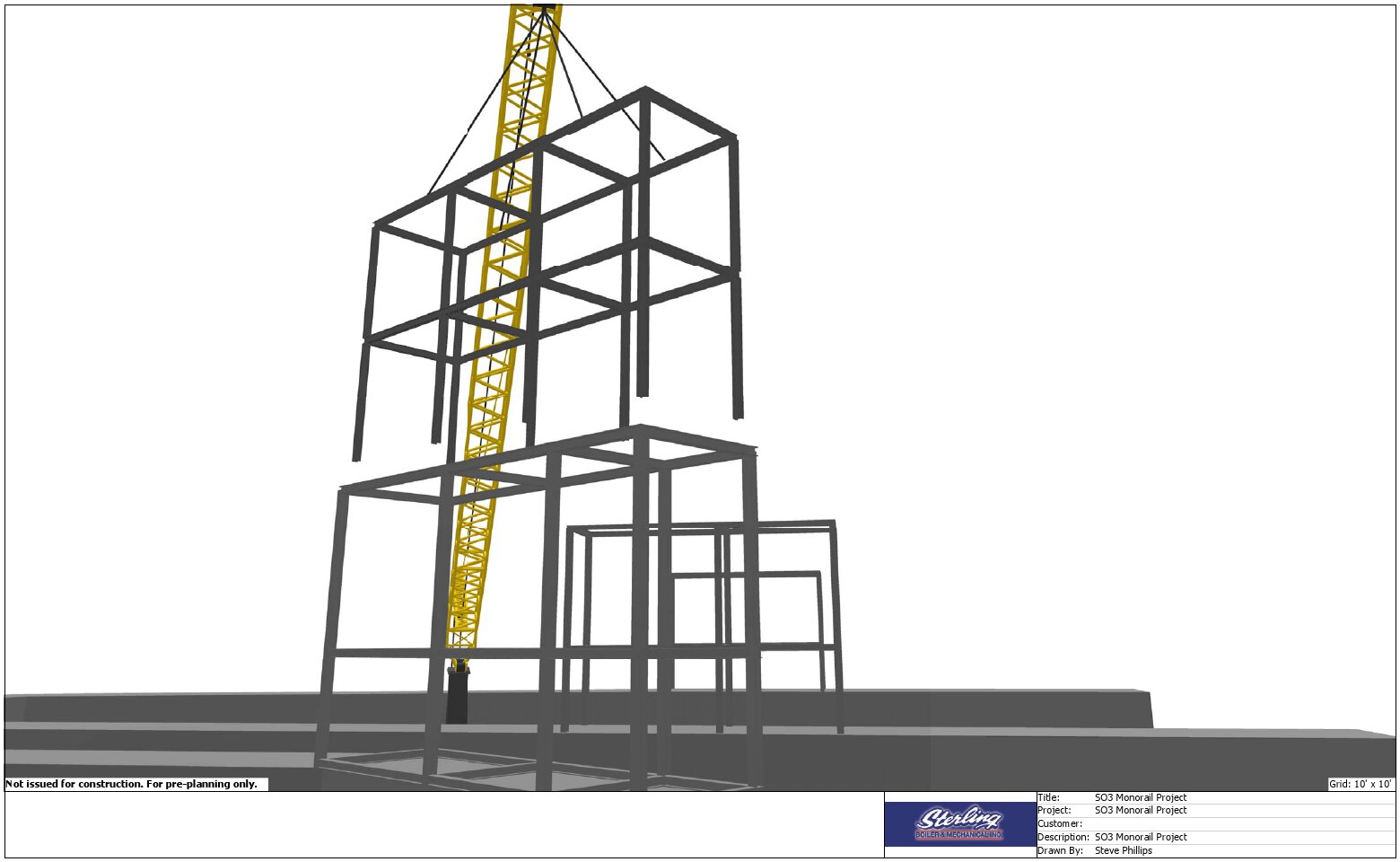Screen dimensions: 1400x862
Task: Click the Not issued for construction notice
Action: click(132, 784)
